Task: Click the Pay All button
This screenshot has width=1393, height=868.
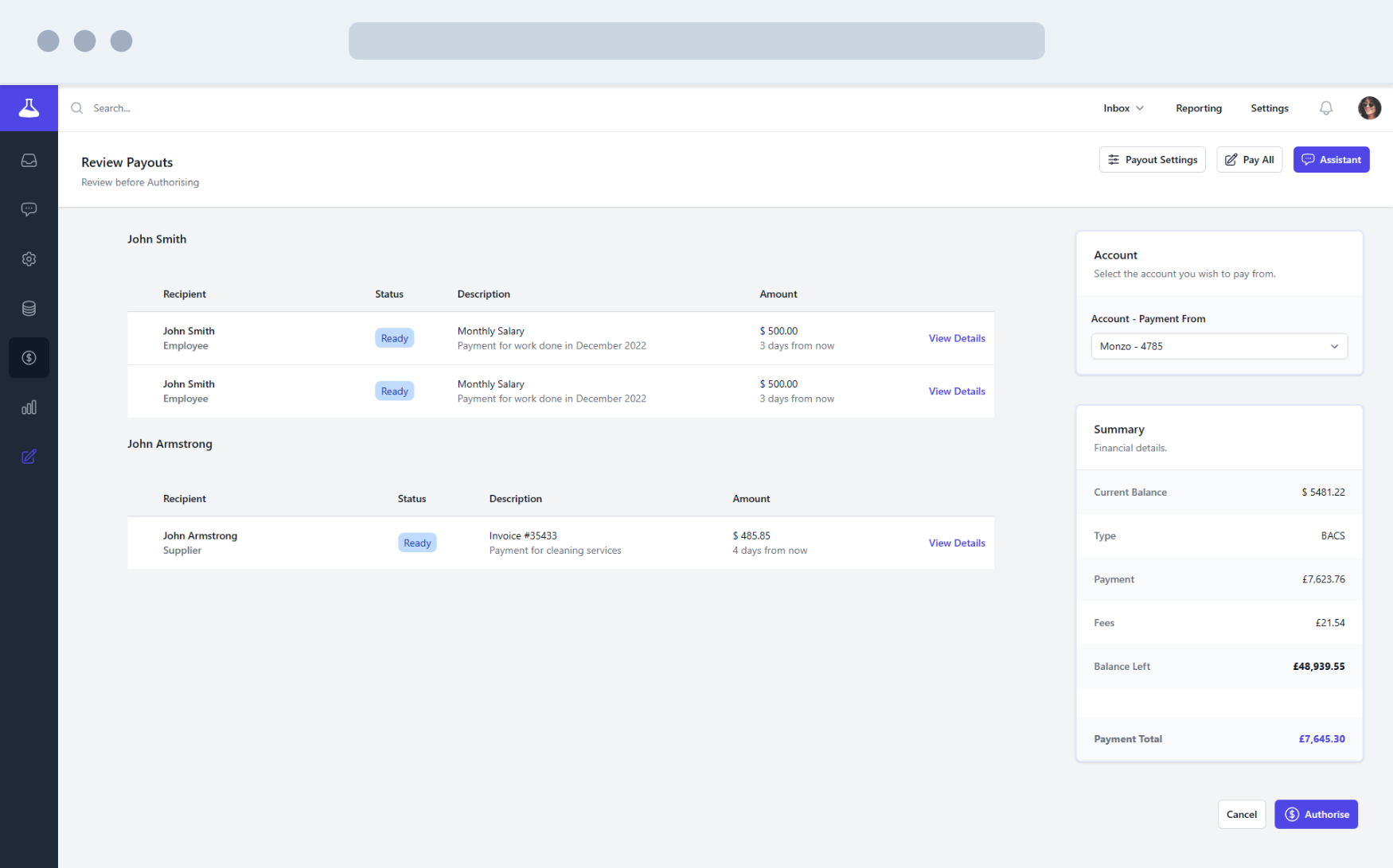Action: 1249,160
